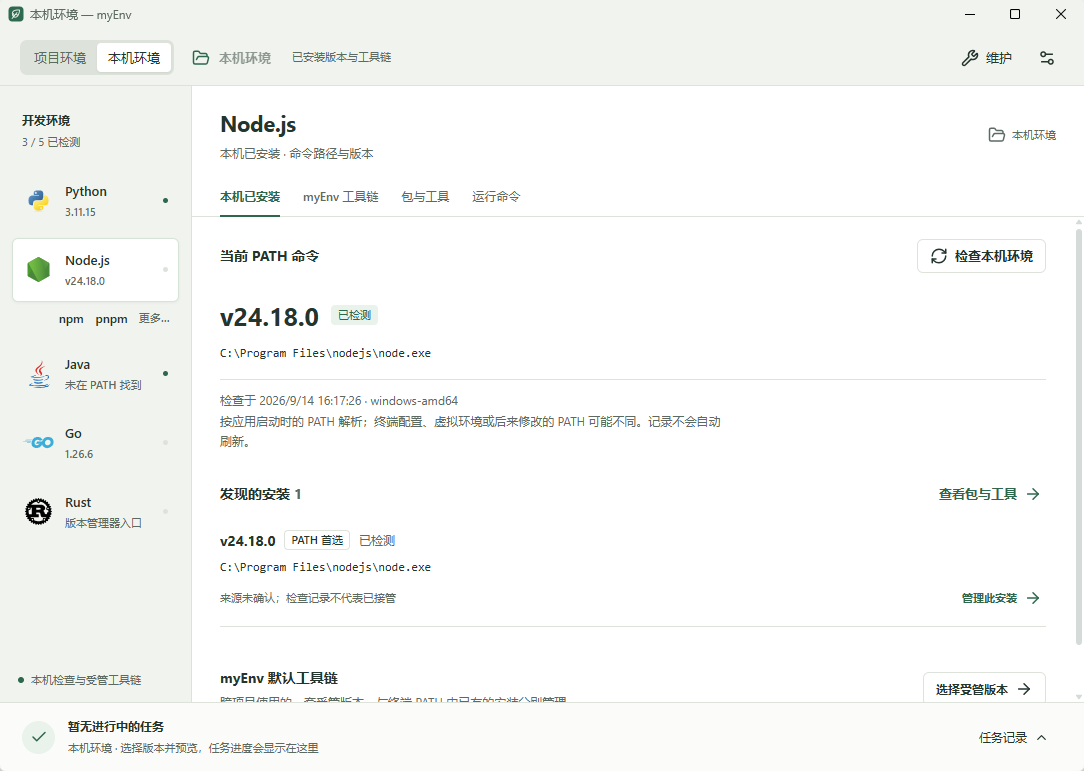Click the Node.js hexagon icon
This screenshot has width=1084, height=771.
point(39,270)
